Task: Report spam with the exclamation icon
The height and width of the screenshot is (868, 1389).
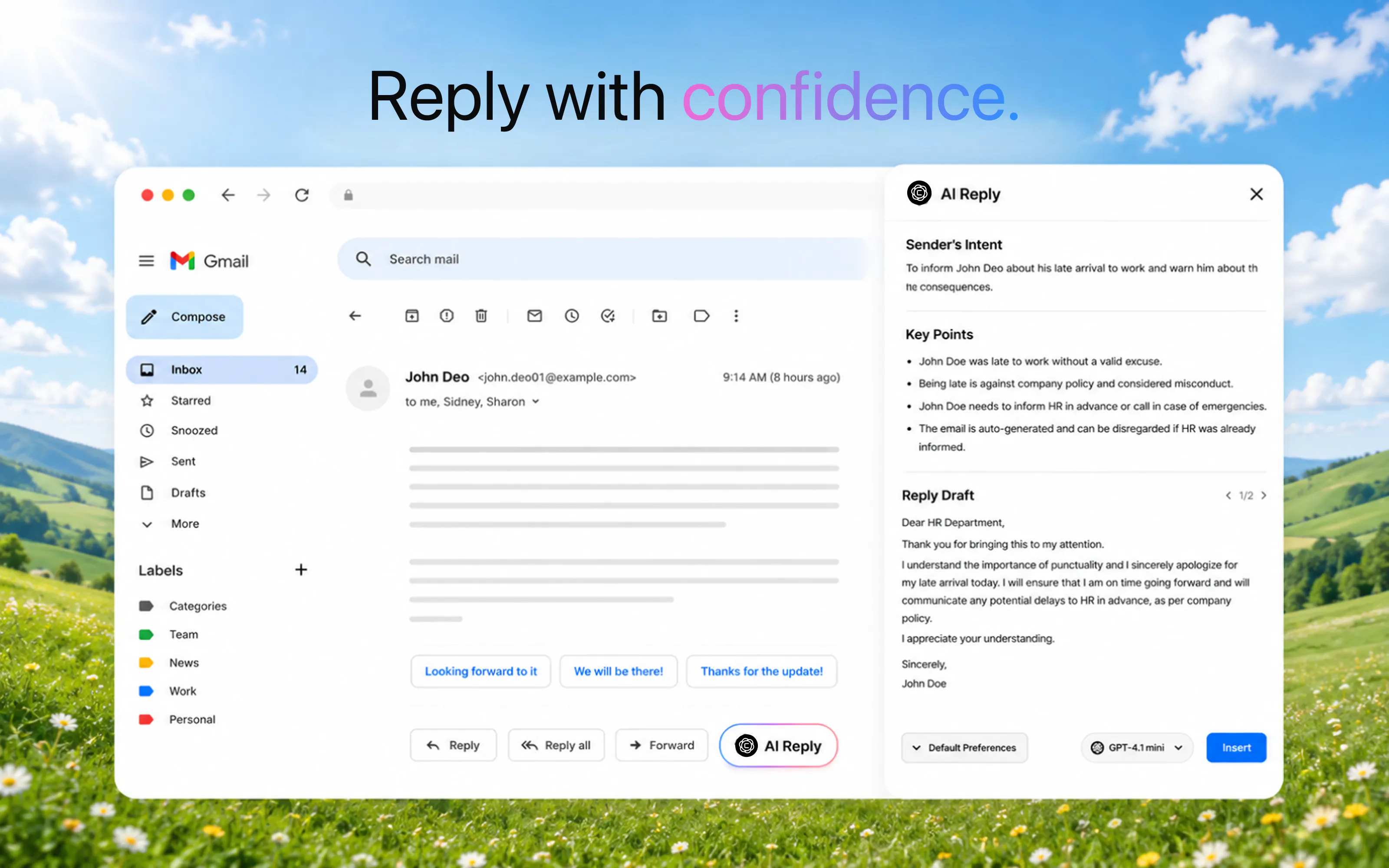Action: click(x=447, y=316)
